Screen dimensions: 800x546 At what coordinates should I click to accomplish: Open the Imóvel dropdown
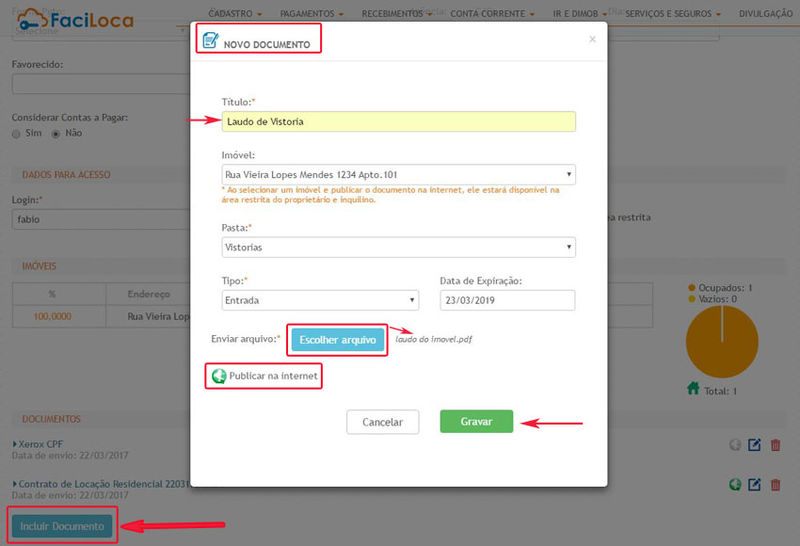point(398,174)
